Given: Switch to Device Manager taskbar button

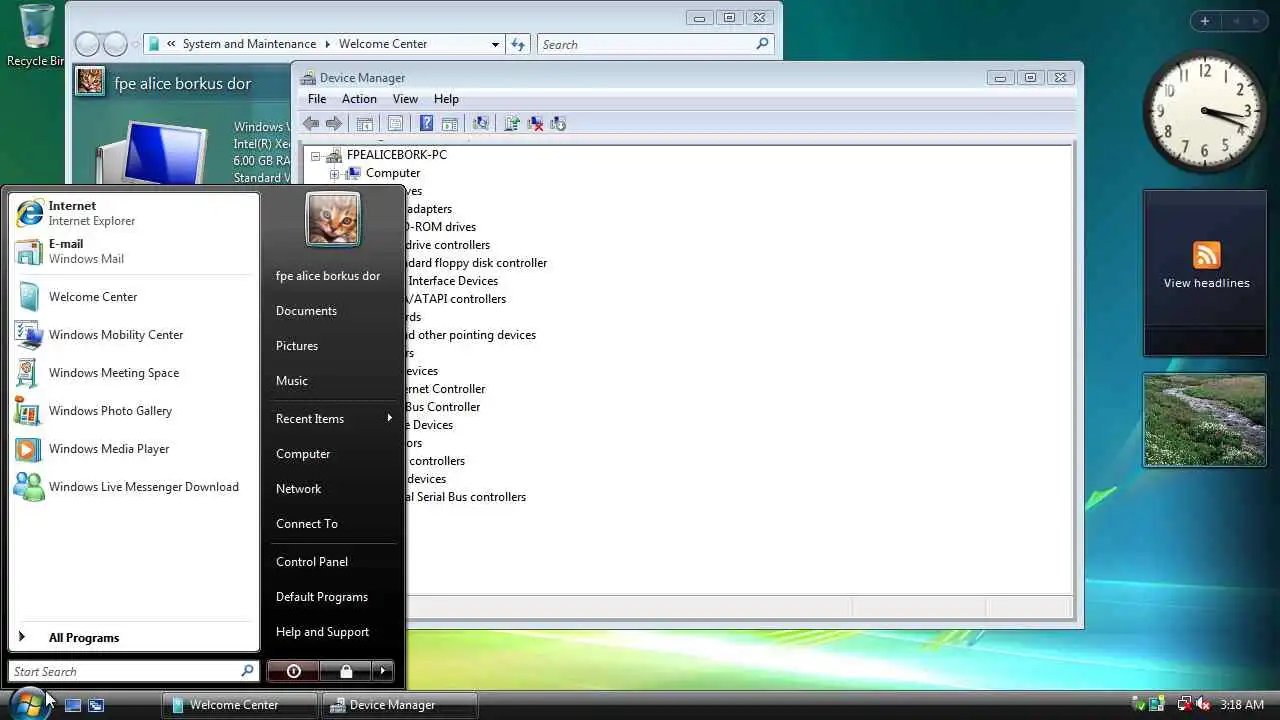Looking at the screenshot, I should click(399, 705).
